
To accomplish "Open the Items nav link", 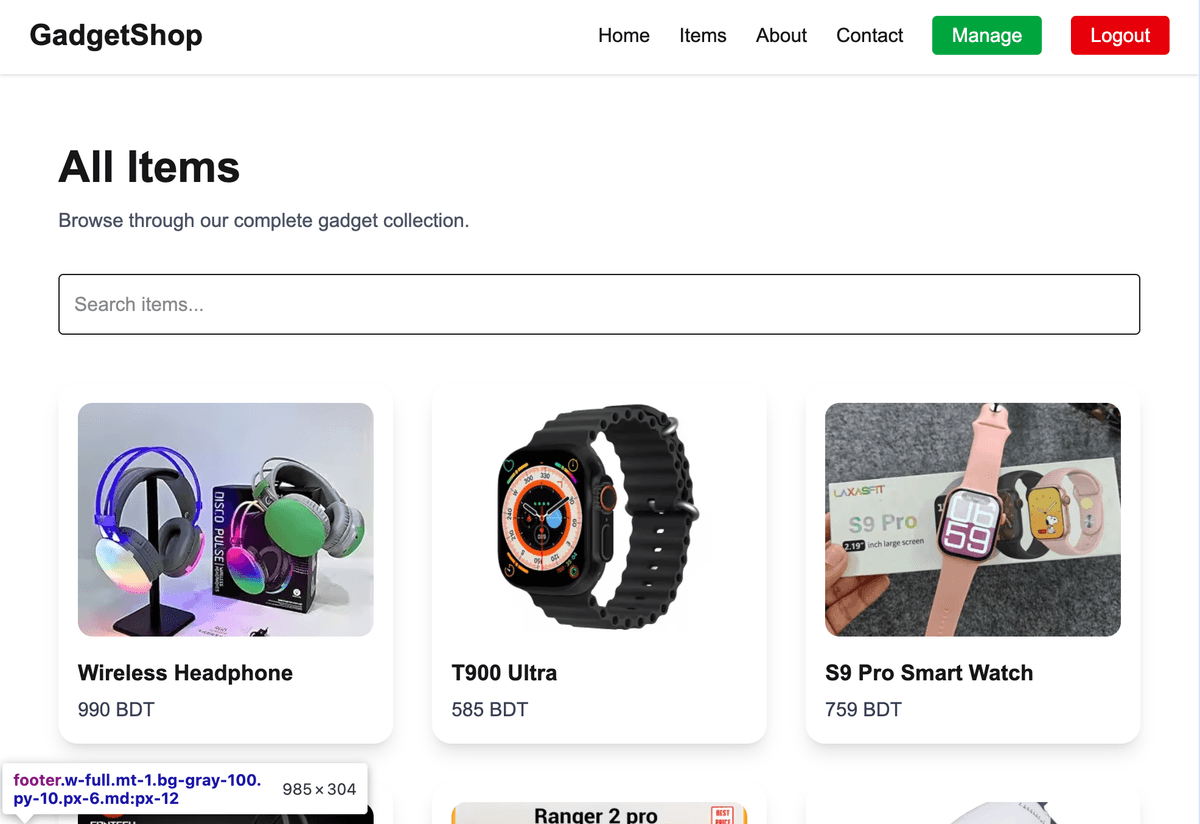I will pos(702,35).
